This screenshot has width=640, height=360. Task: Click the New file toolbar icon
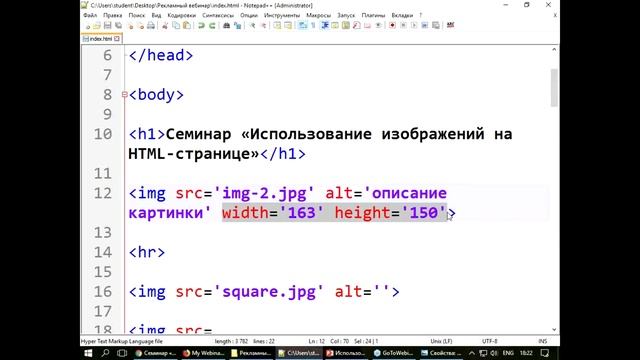87,26
